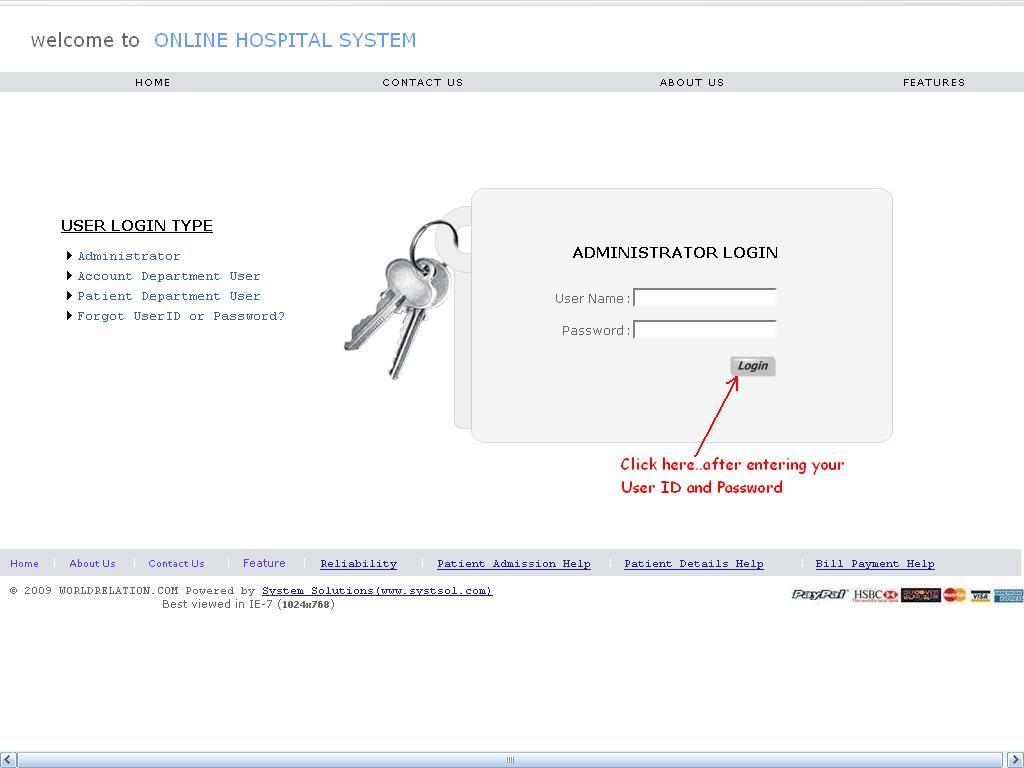
Task: Click the horizontal scrollbar thumb
Action: click(x=511, y=760)
